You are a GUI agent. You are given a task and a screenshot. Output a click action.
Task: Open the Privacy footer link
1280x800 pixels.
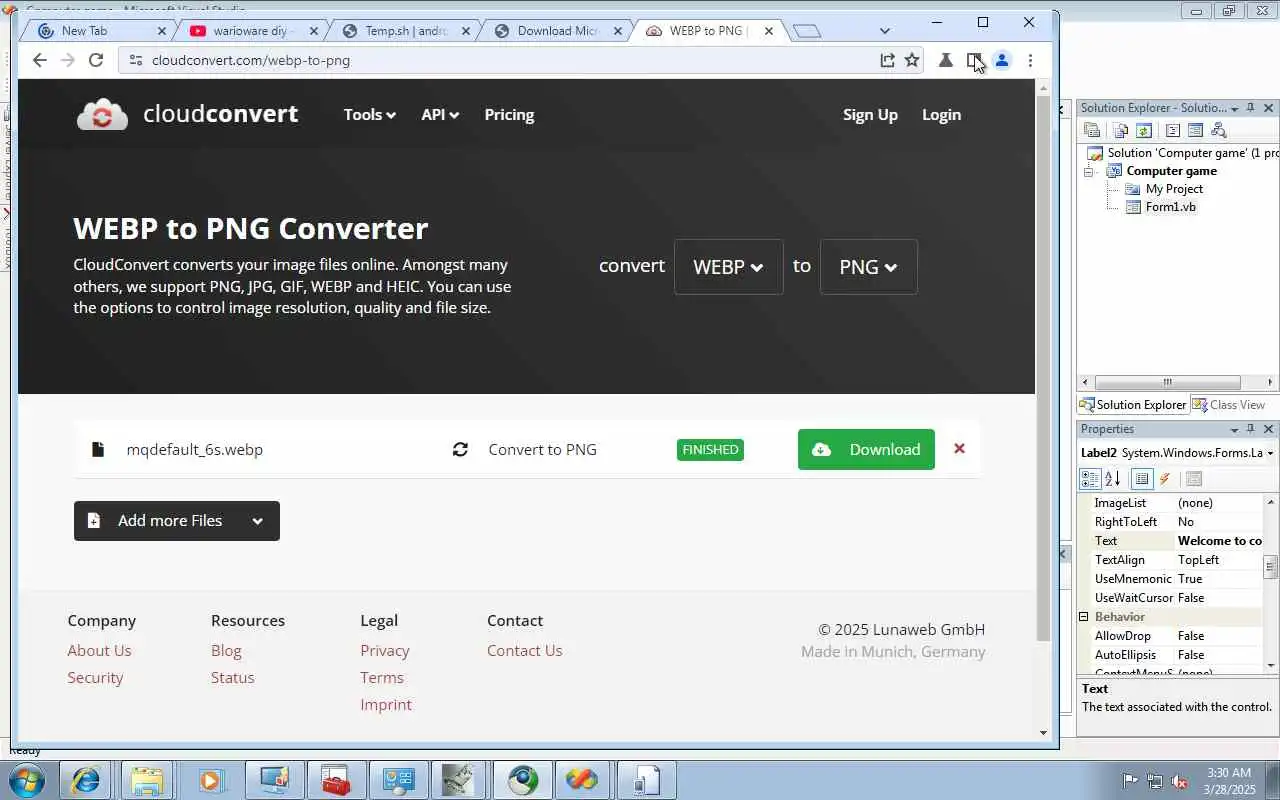point(385,650)
